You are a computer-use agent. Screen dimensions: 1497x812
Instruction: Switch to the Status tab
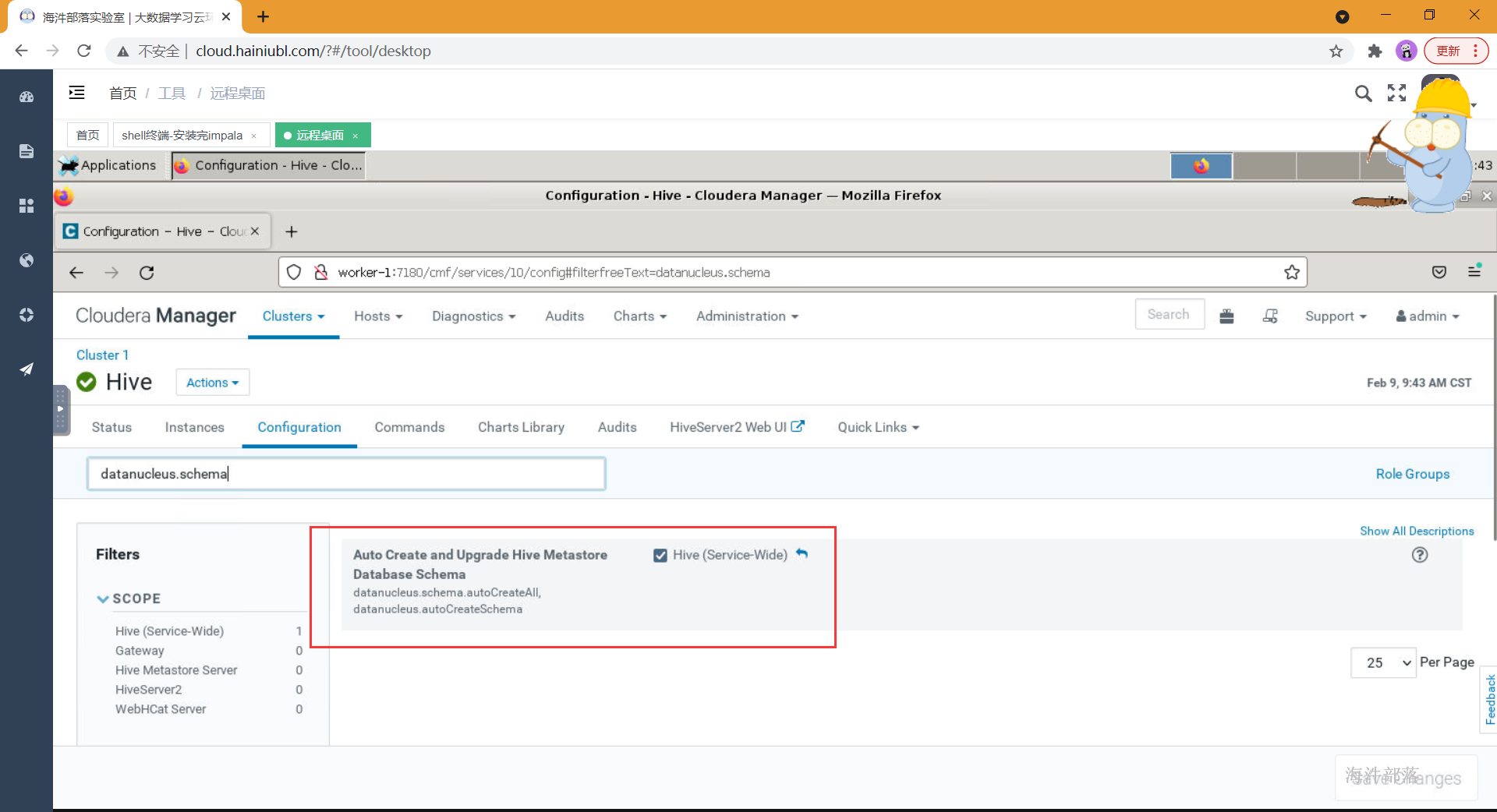[111, 427]
